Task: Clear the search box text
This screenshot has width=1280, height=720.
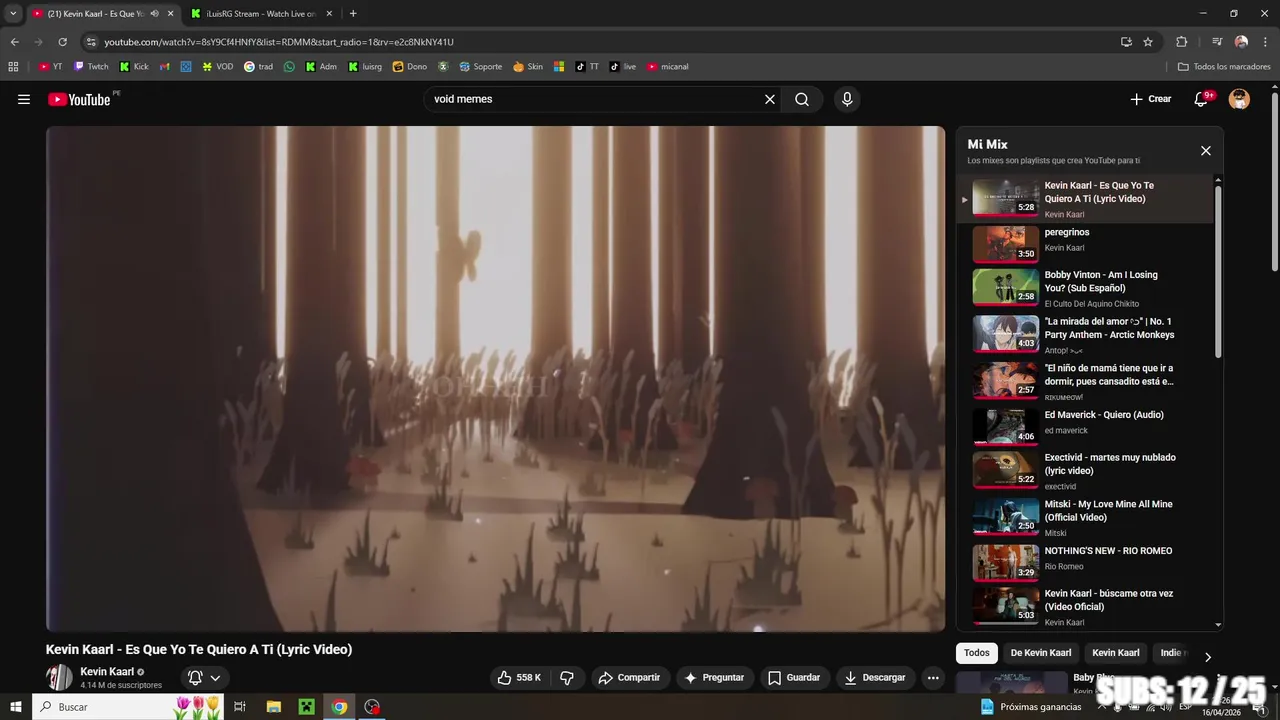Action: [770, 99]
